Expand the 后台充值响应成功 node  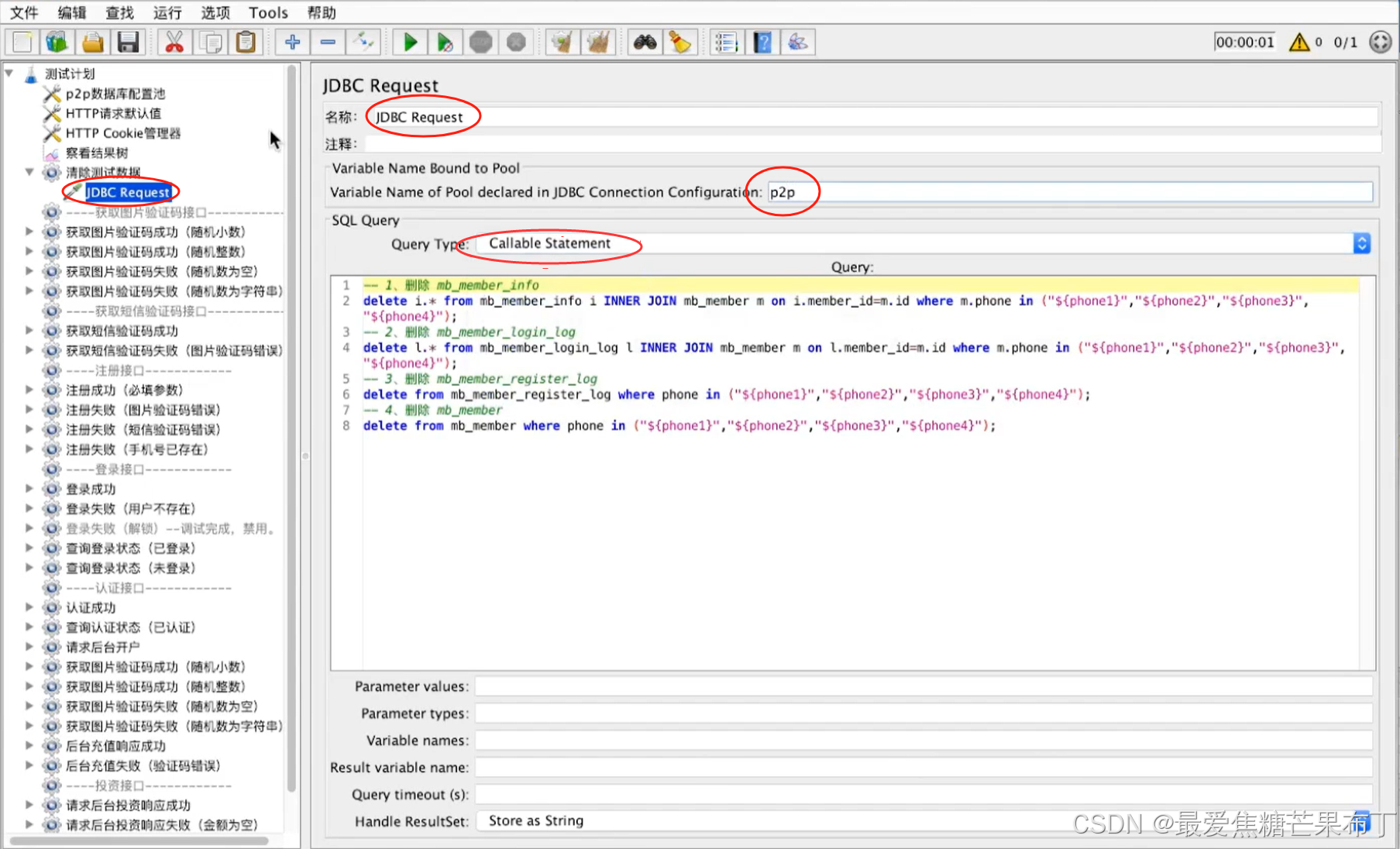[x=29, y=746]
